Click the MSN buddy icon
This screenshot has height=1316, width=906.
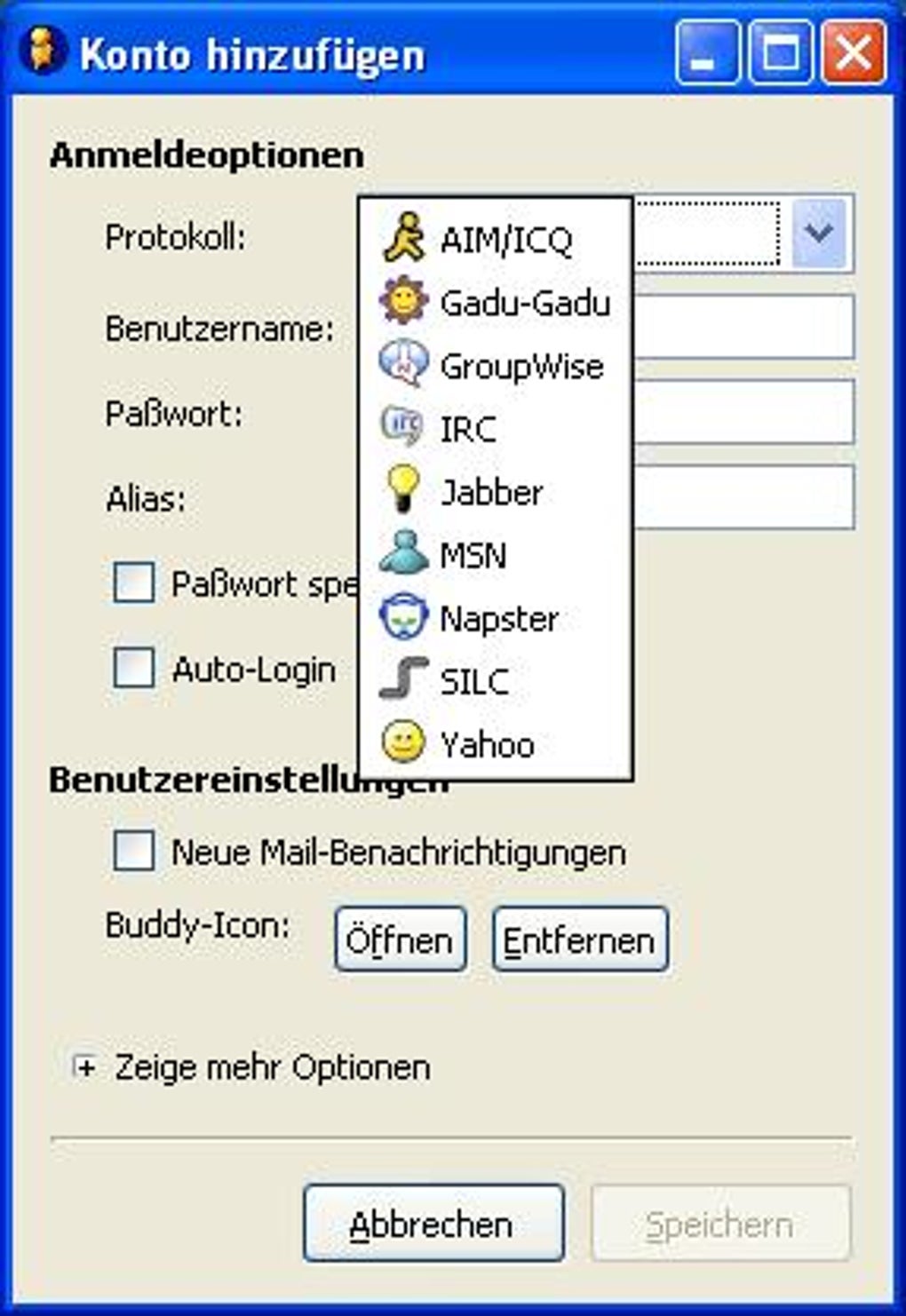(x=404, y=554)
